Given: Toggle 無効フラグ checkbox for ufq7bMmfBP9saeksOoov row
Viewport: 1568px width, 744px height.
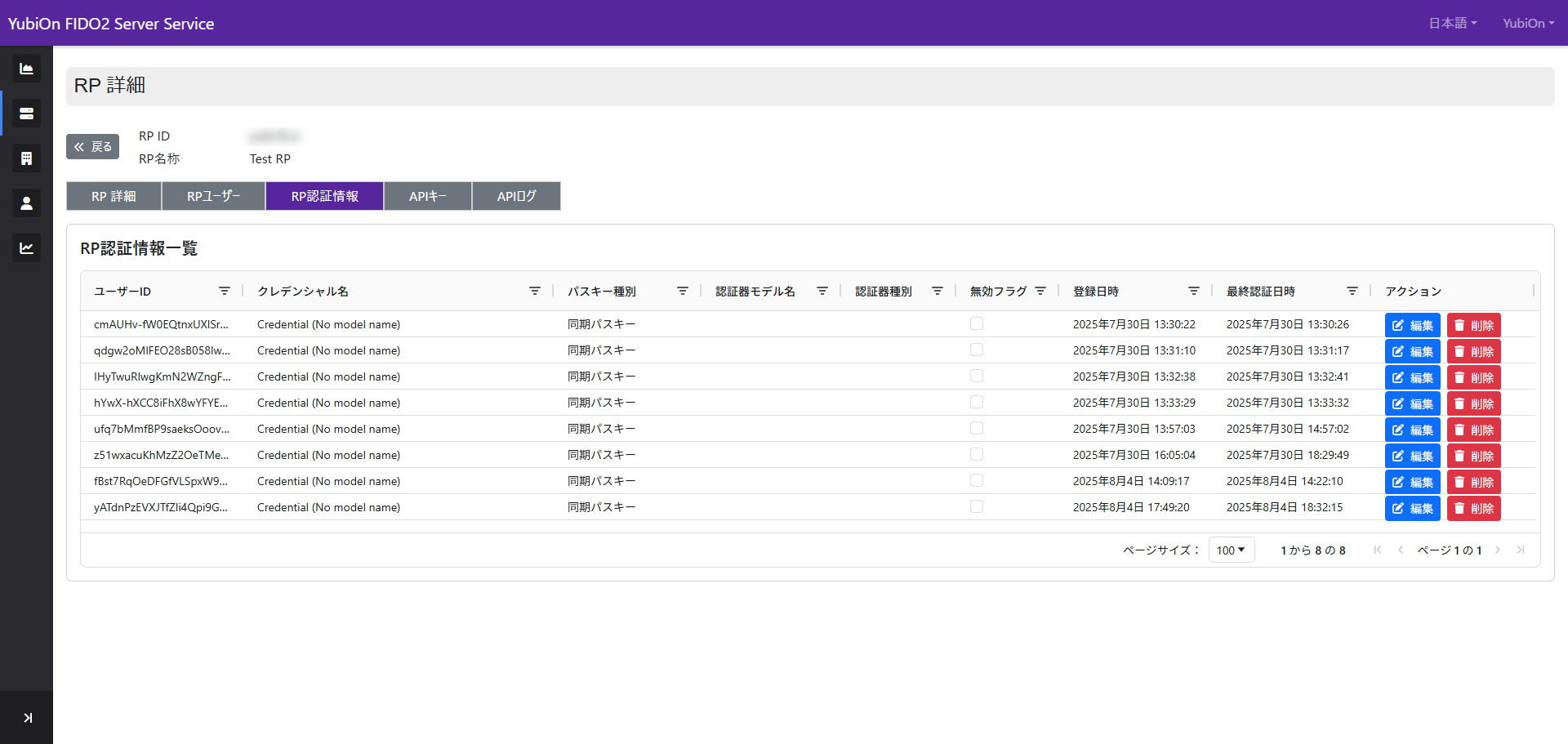Looking at the screenshot, I should pyautogui.click(x=977, y=429).
